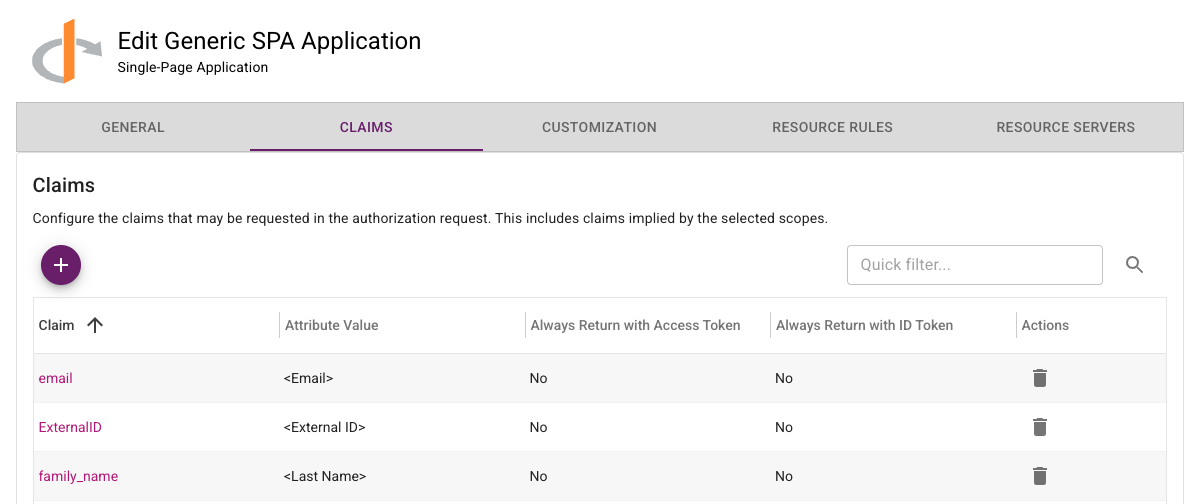The width and height of the screenshot is (1198, 504).
Task: Go to the Resource Rules tab
Action: coord(832,128)
